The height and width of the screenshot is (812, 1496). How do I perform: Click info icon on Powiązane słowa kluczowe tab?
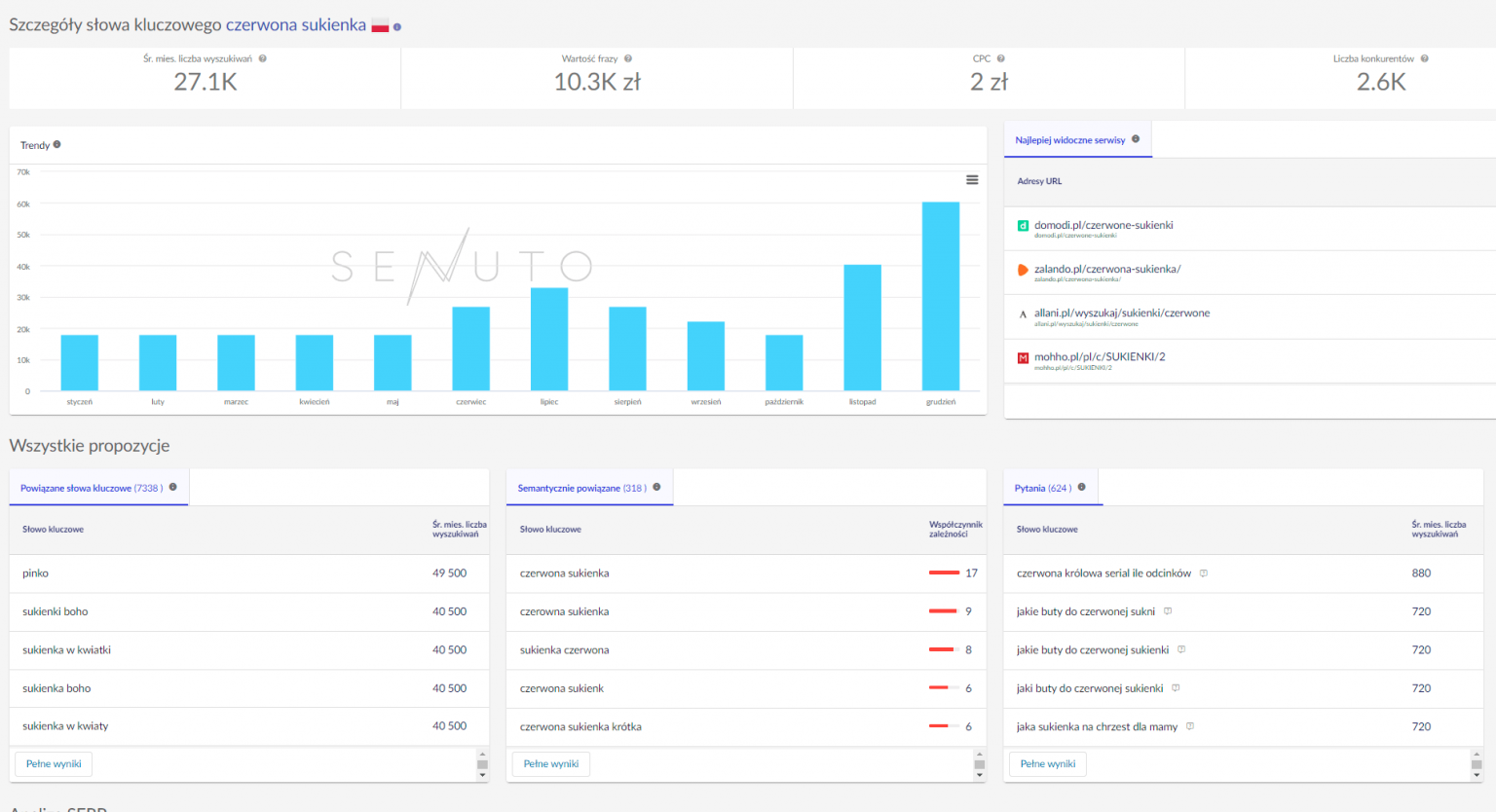tap(172, 487)
